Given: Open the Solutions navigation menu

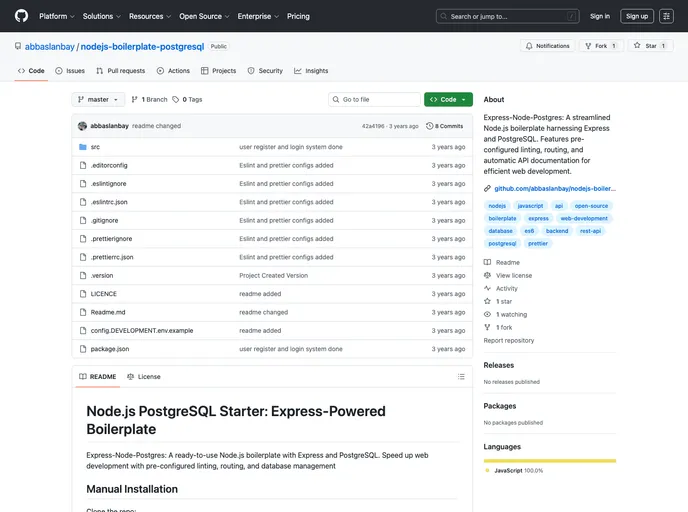Looking at the screenshot, I should 101,16.
